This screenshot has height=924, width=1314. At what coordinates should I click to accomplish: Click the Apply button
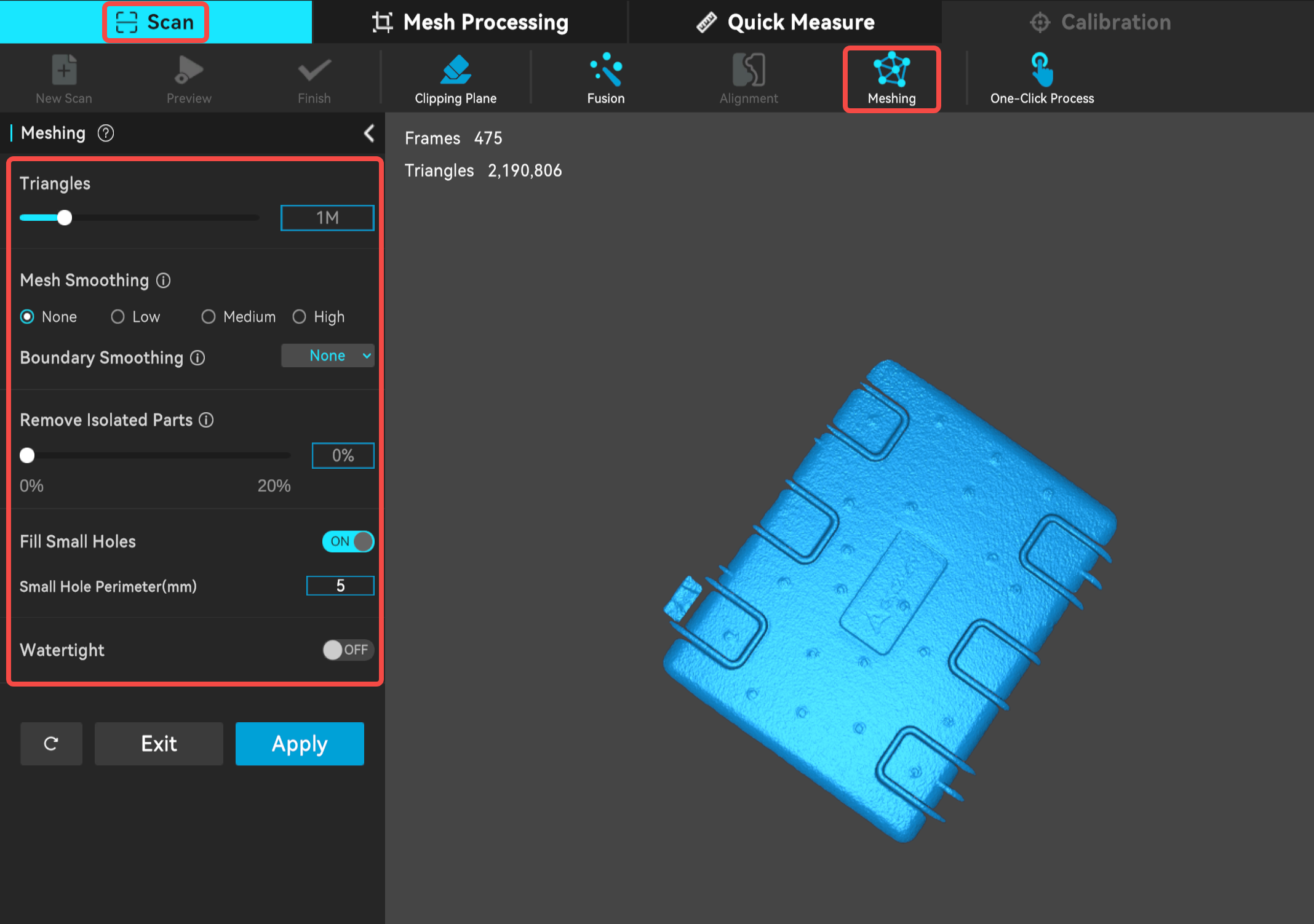pyautogui.click(x=300, y=744)
